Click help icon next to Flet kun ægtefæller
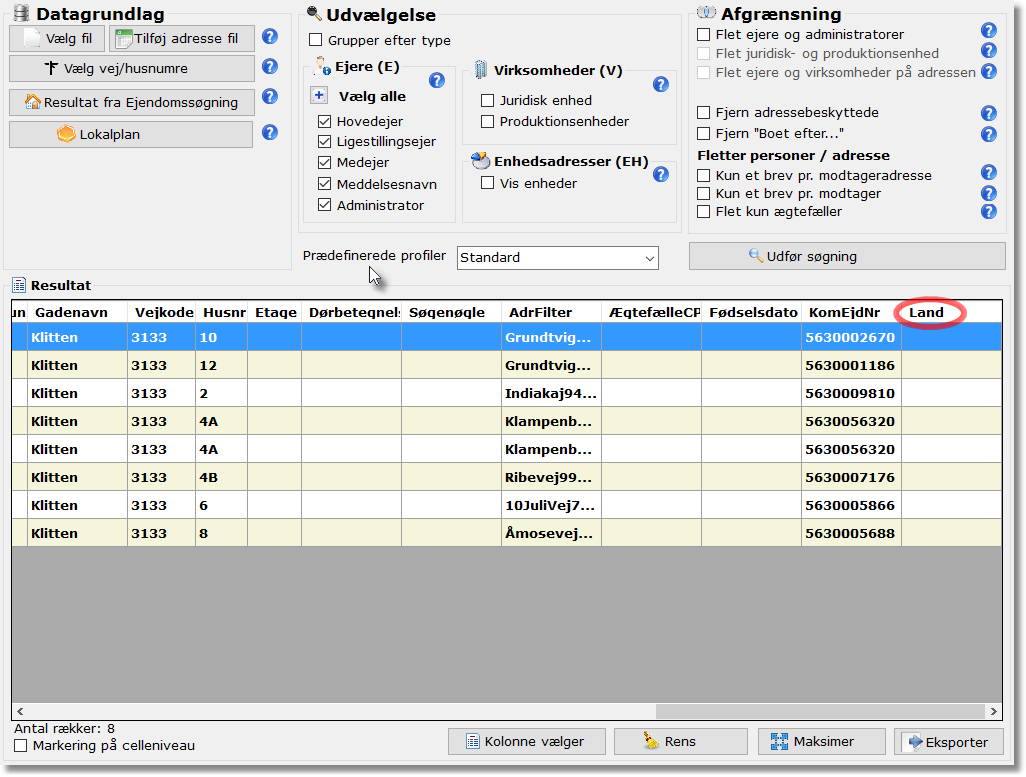Image resolution: width=1026 pixels, height=777 pixels. 989,211
